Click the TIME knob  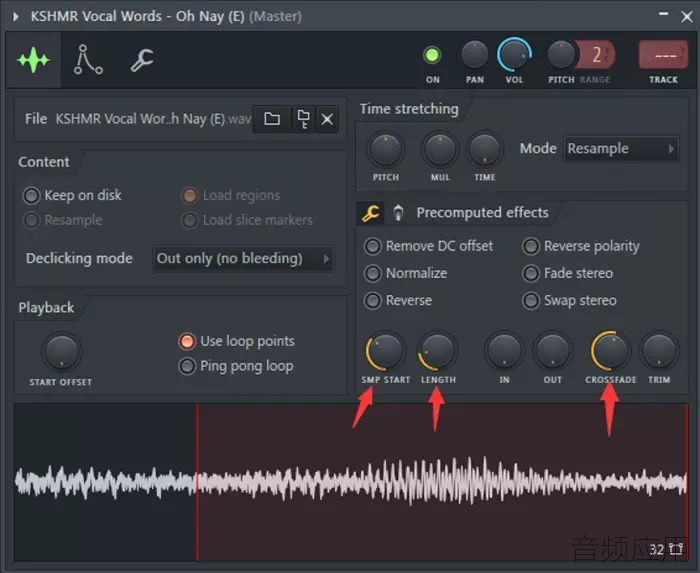point(485,149)
